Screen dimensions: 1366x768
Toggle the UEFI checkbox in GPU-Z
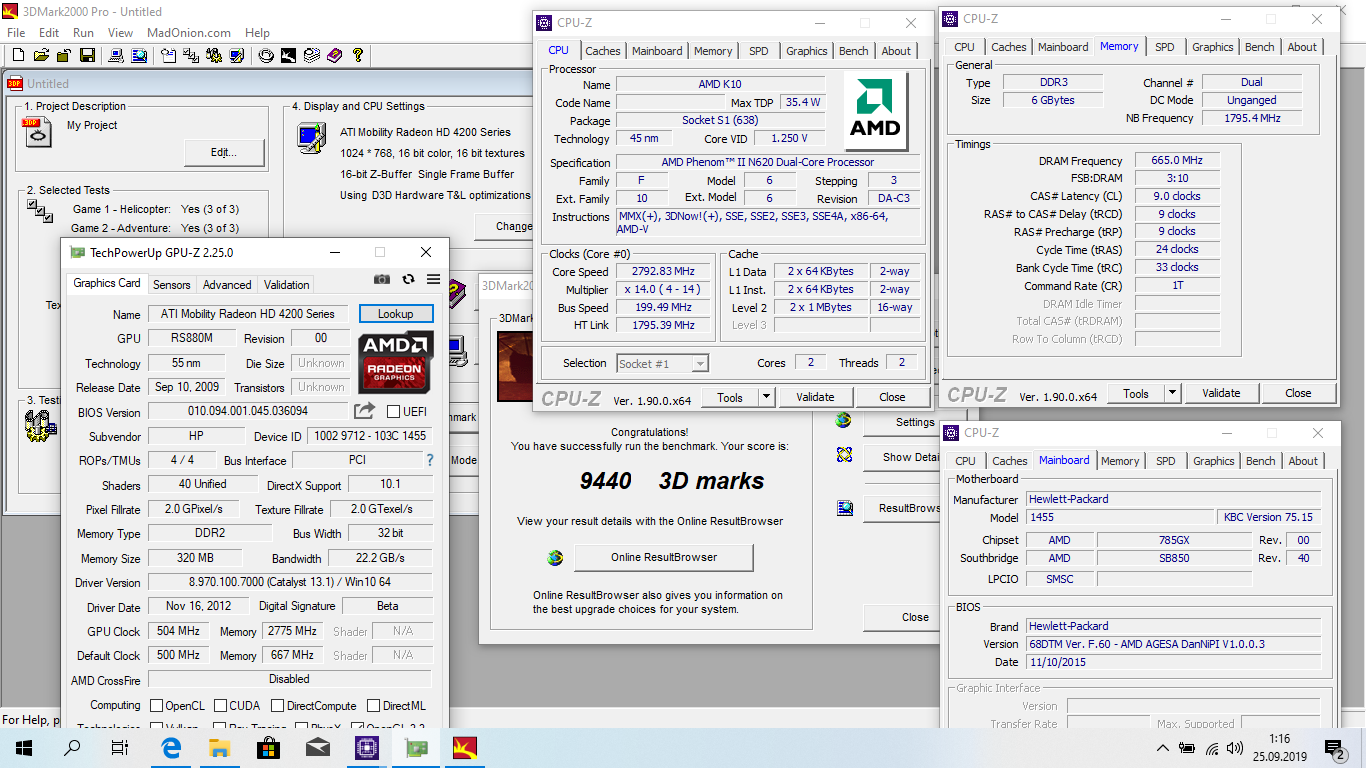[x=394, y=411]
